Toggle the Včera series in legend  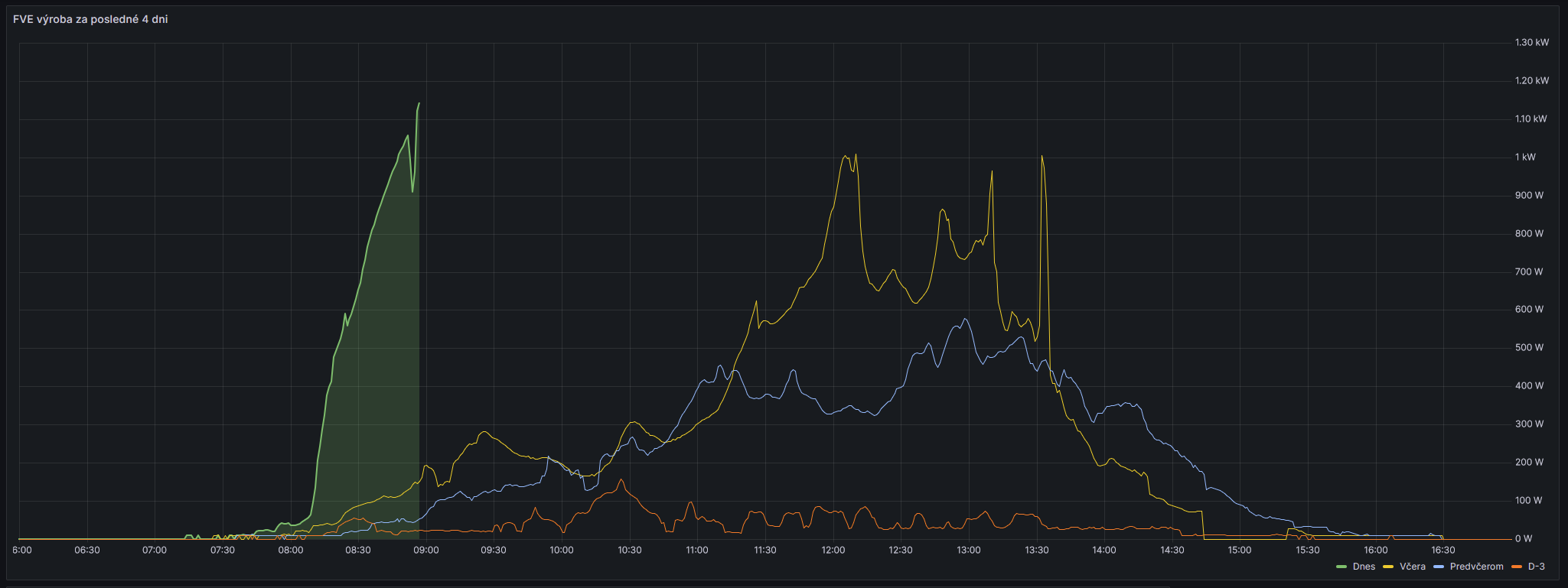pos(1413,567)
